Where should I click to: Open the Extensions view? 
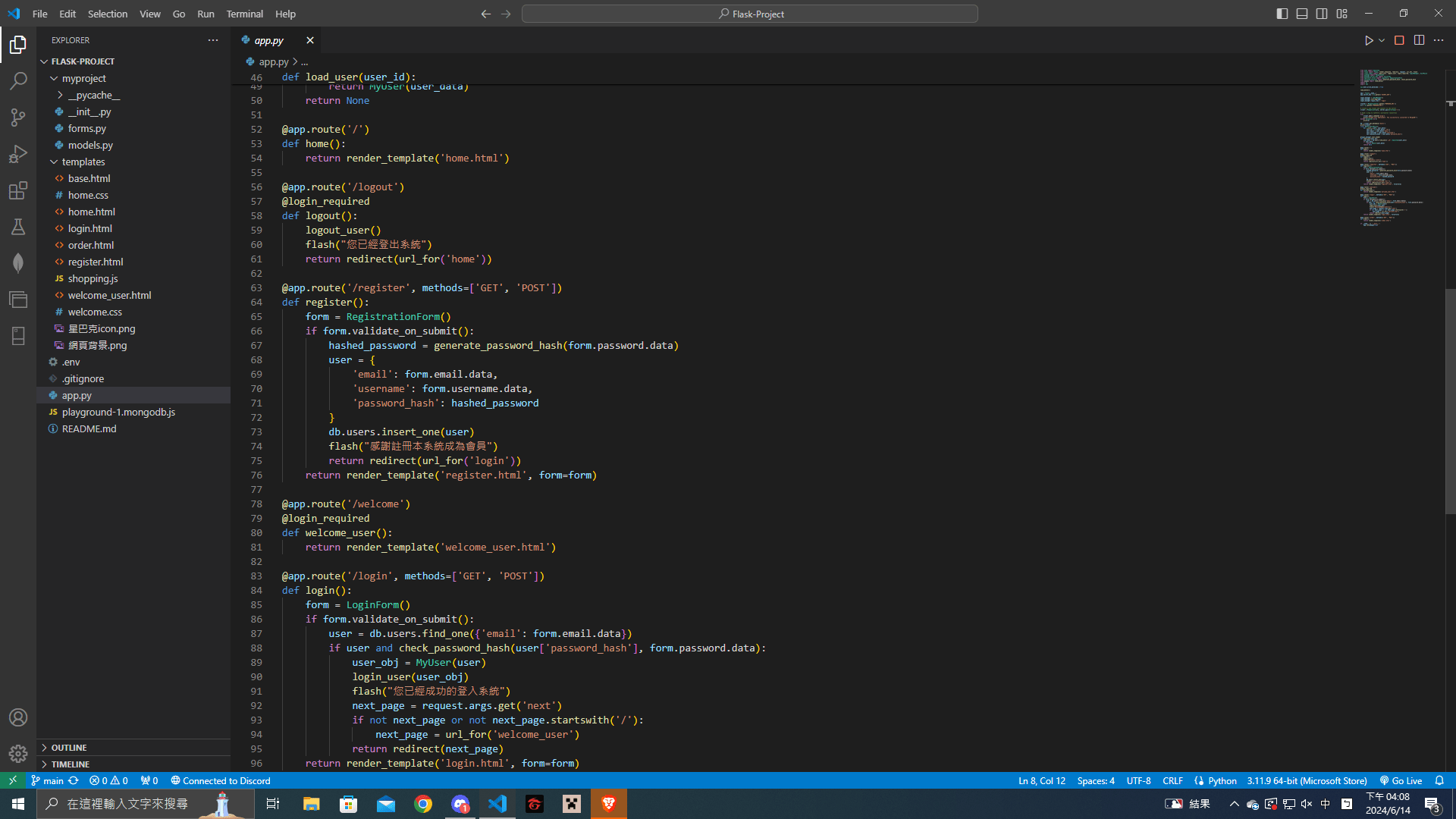point(18,190)
